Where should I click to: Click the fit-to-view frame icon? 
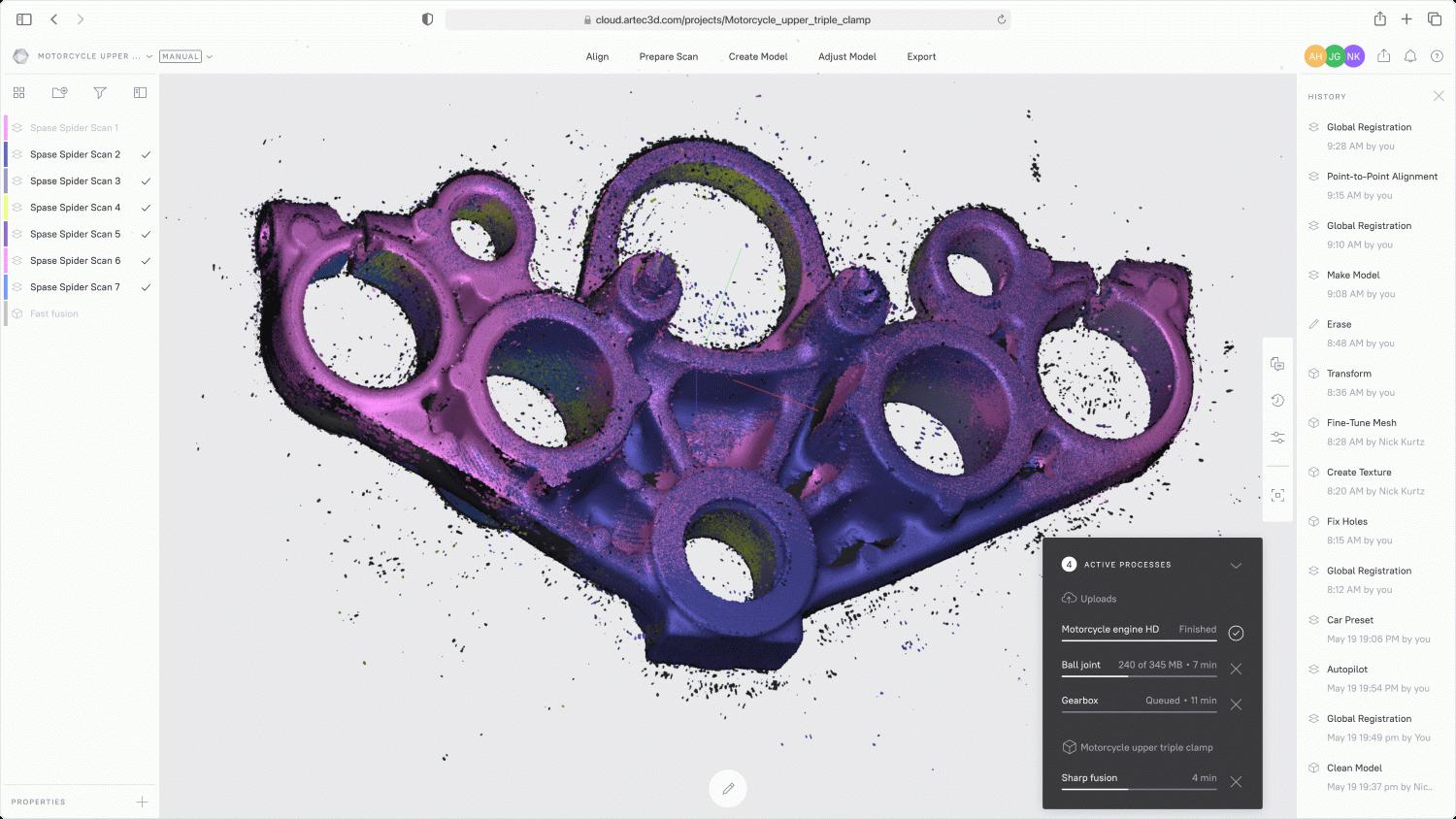(x=1277, y=495)
